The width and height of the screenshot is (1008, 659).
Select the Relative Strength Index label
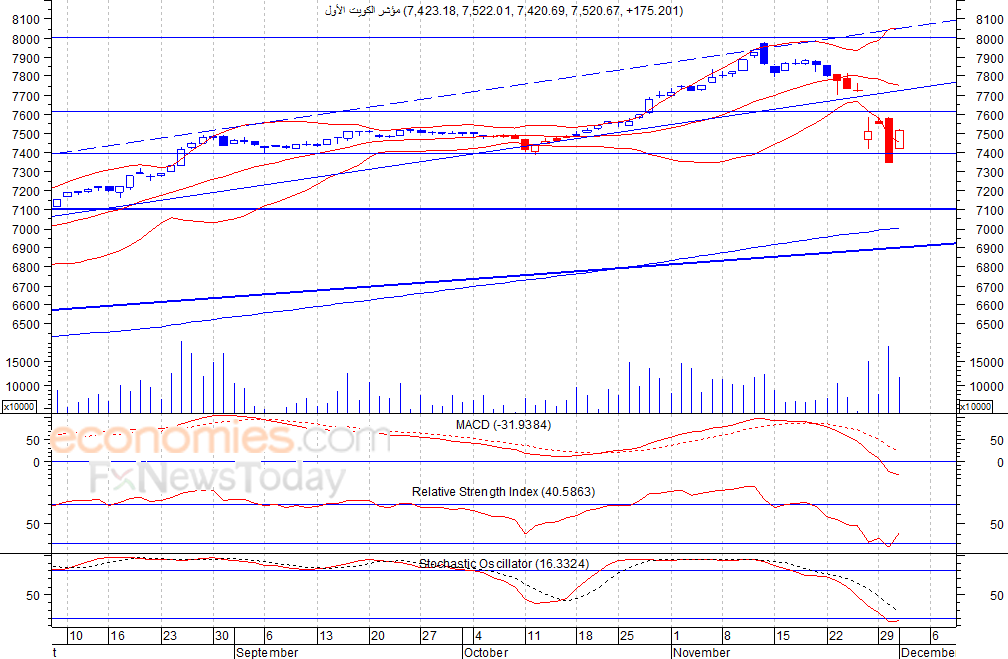tap(503, 492)
